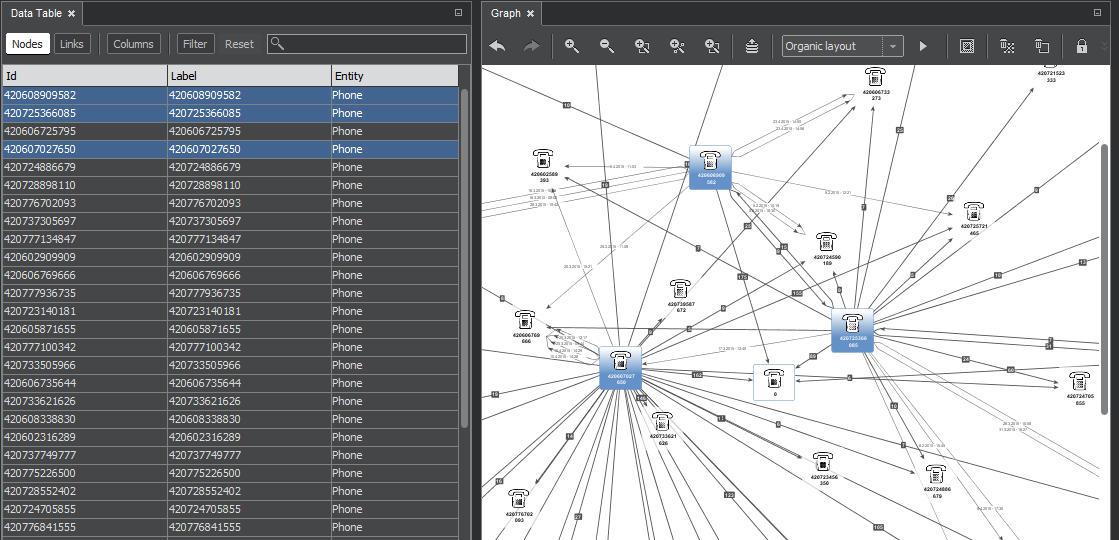The width and height of the screenshot is (1119, 540).
Task: Click the Reset button
Action: pos(239,44)
